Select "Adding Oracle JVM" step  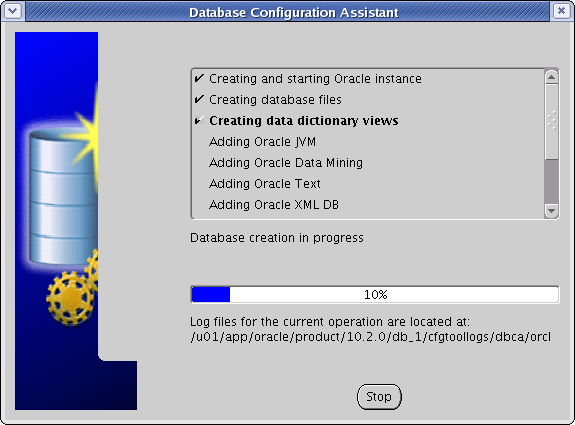(262, 142)
